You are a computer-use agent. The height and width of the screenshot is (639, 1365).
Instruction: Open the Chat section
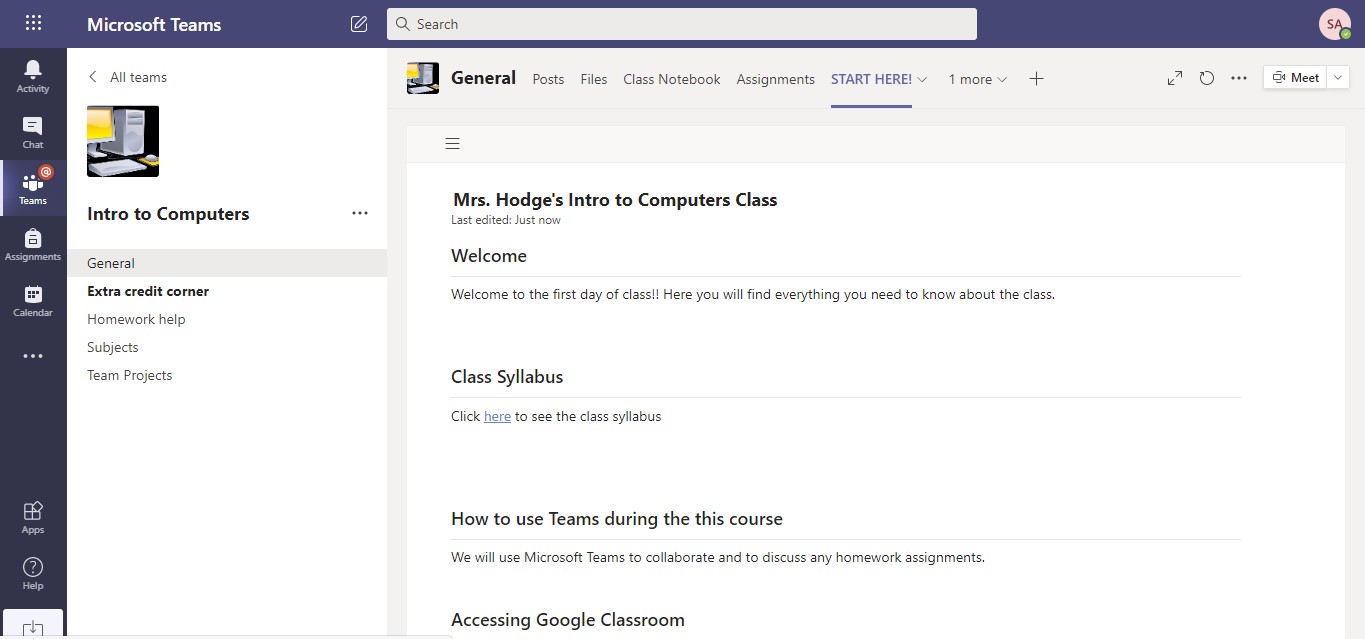tap(32, 131)
